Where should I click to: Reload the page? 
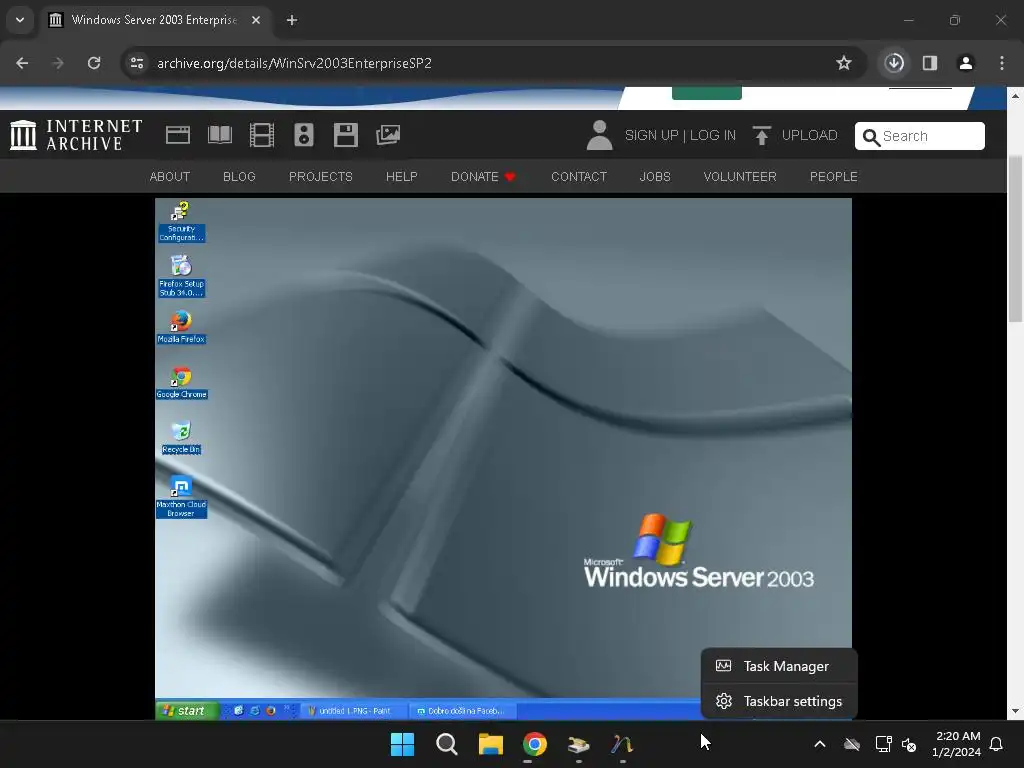[x=94, y=63]
